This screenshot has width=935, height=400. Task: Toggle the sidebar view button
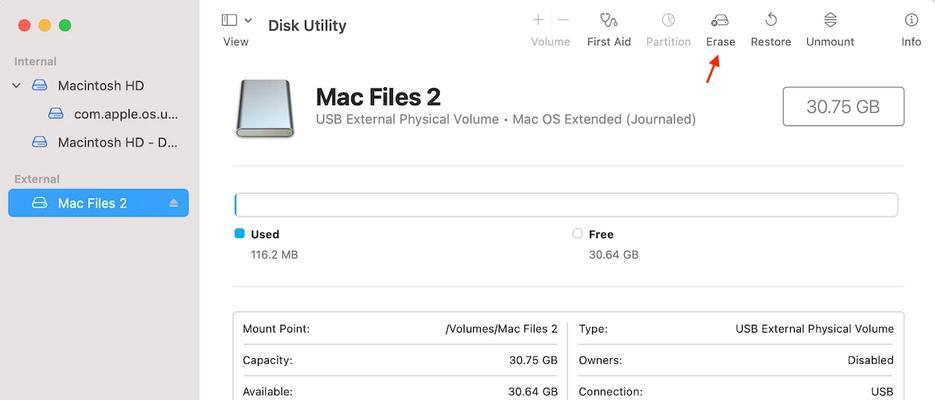(x=229, y=20)
